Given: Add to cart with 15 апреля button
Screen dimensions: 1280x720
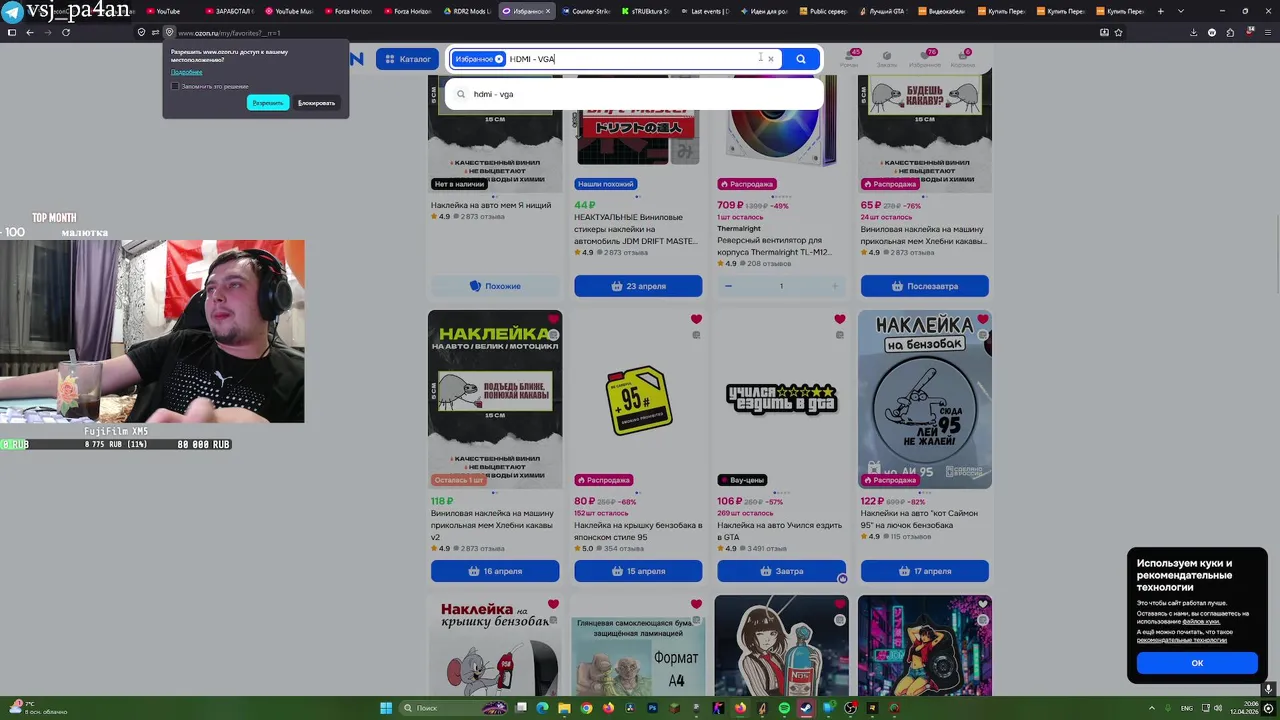Looking at the screenshot, I should coord(638,571).
